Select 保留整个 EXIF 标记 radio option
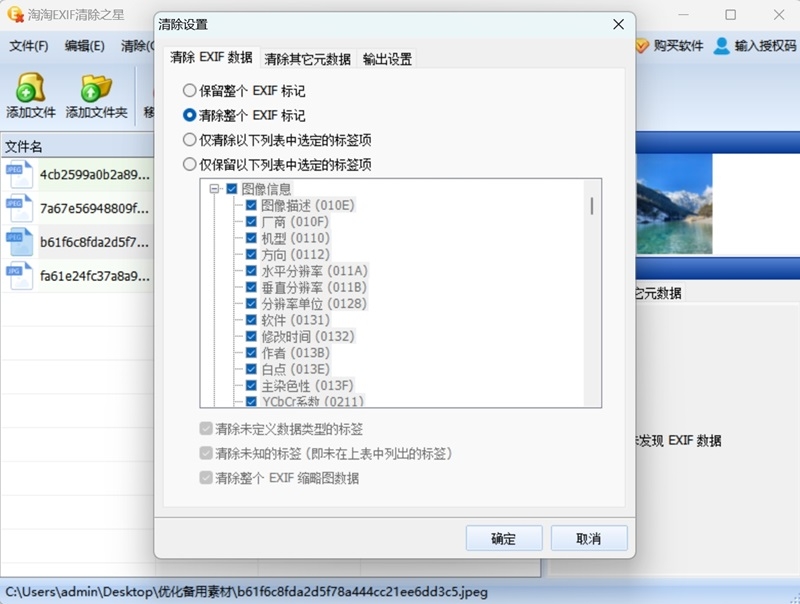The image size is (800, 604). (189, 91)
